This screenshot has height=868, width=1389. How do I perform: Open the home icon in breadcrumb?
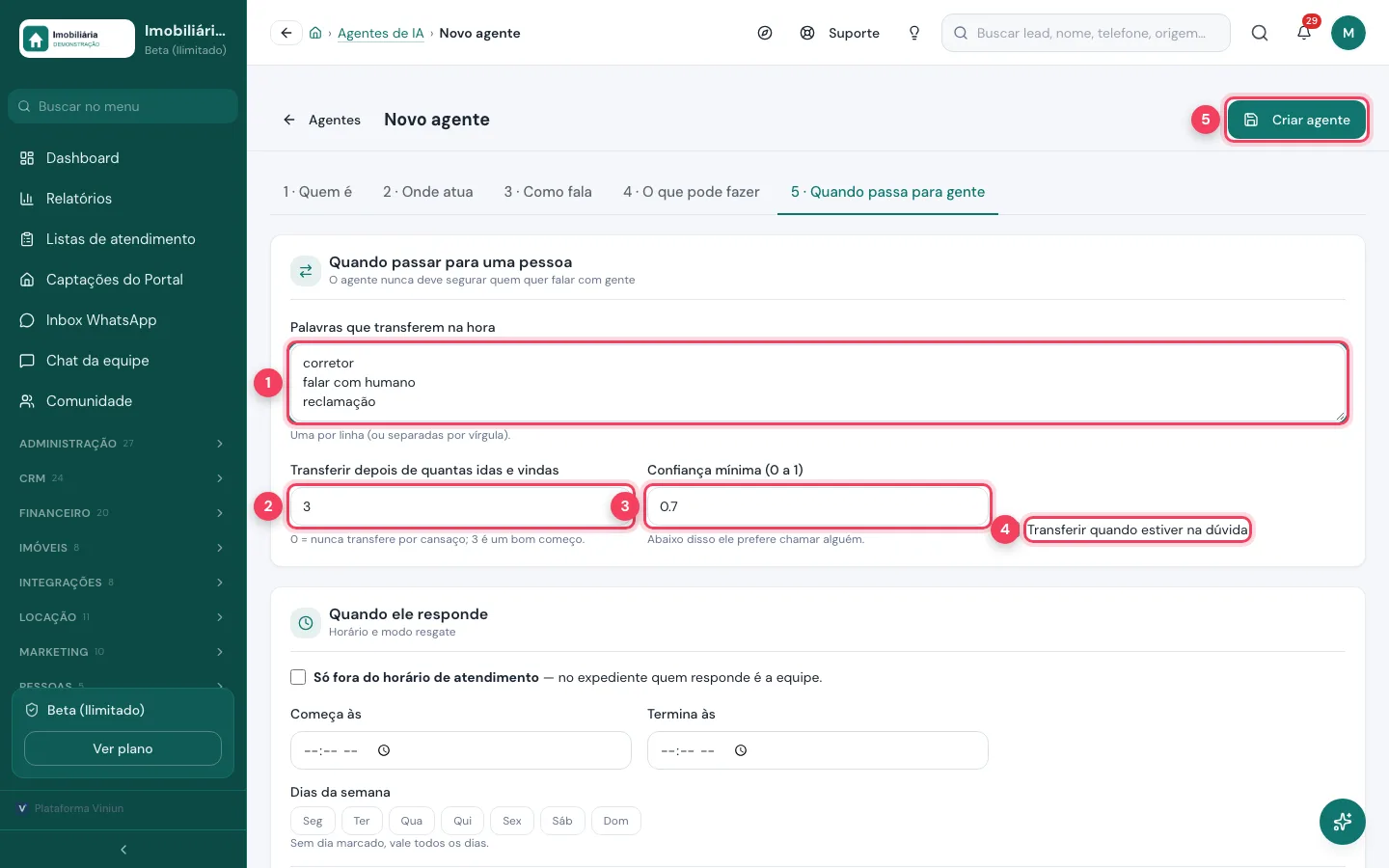point(315,33)
